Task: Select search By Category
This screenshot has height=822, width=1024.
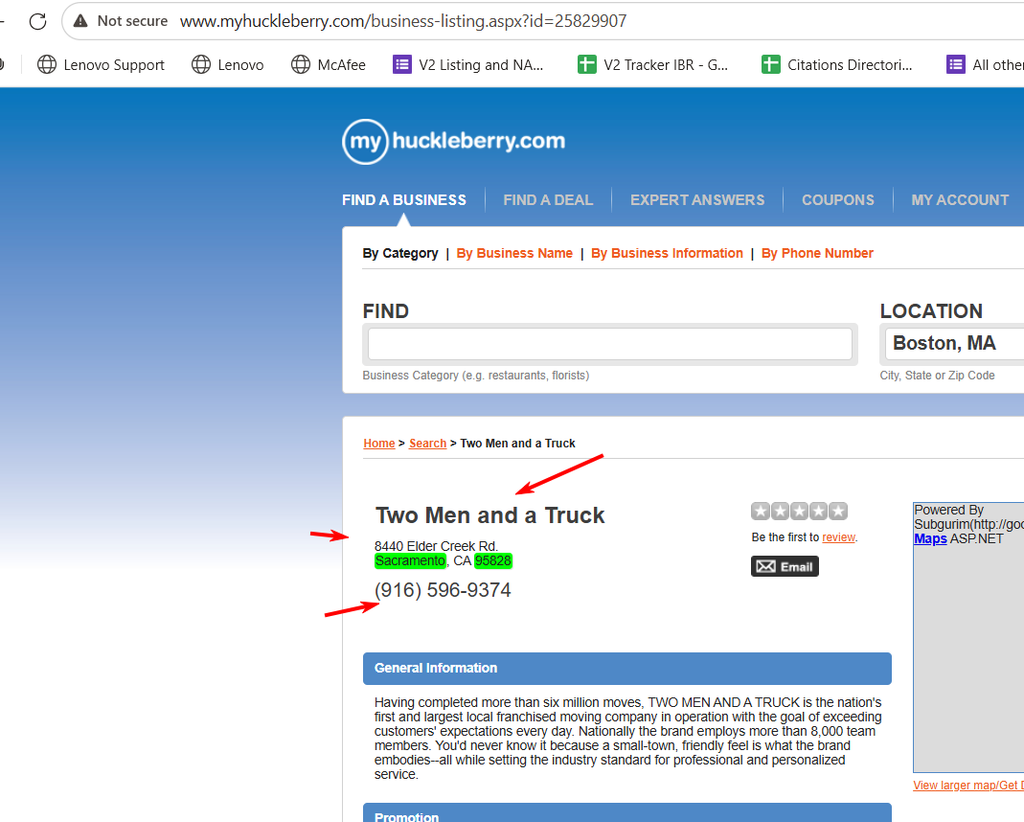Action: tap(400, 253)
